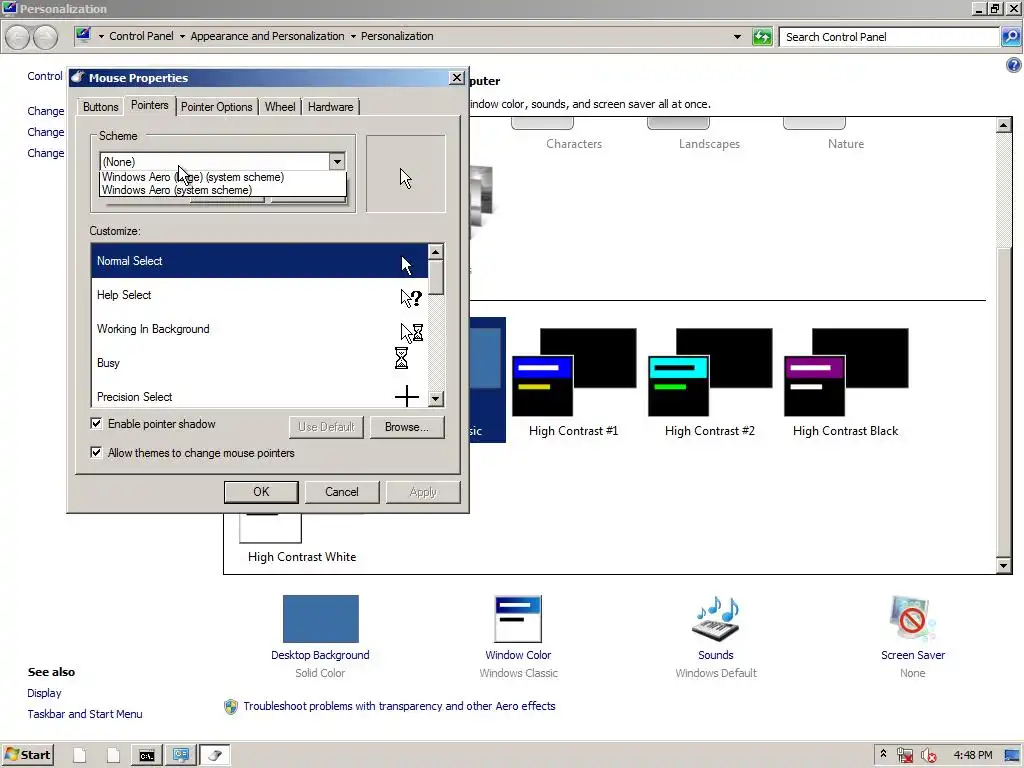1024x768 pixels.
Task: Open the Start menu
Action: click(x=27, y=755)
